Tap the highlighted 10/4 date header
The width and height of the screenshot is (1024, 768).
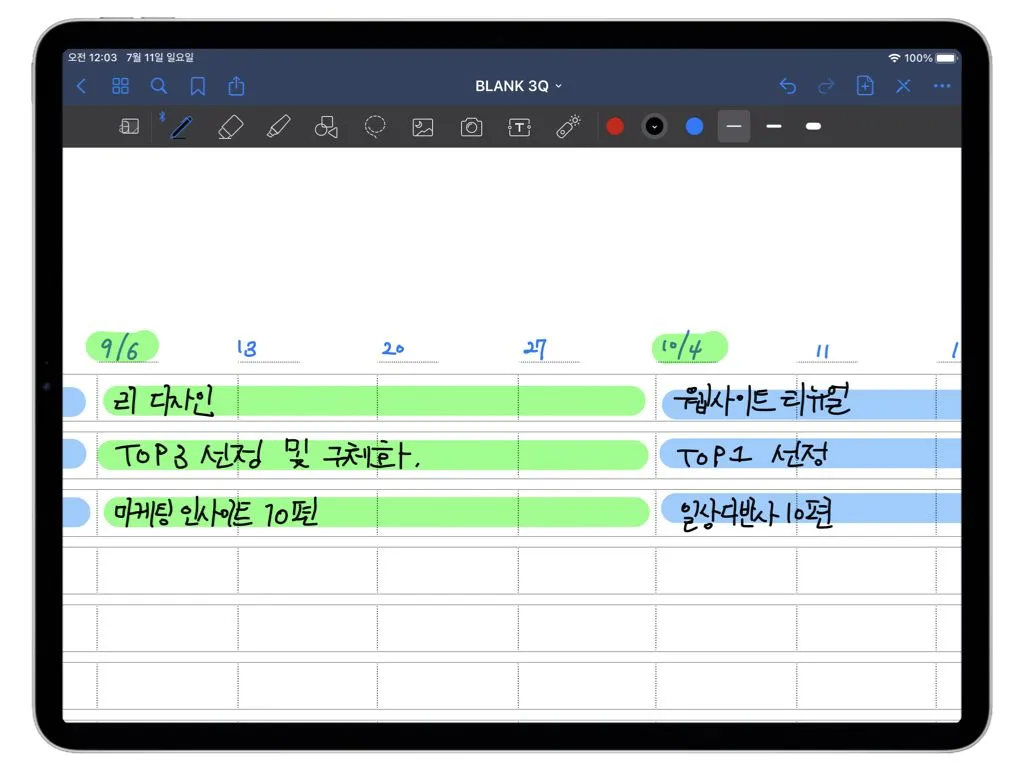pyautogui.click(x=690, y=347)
